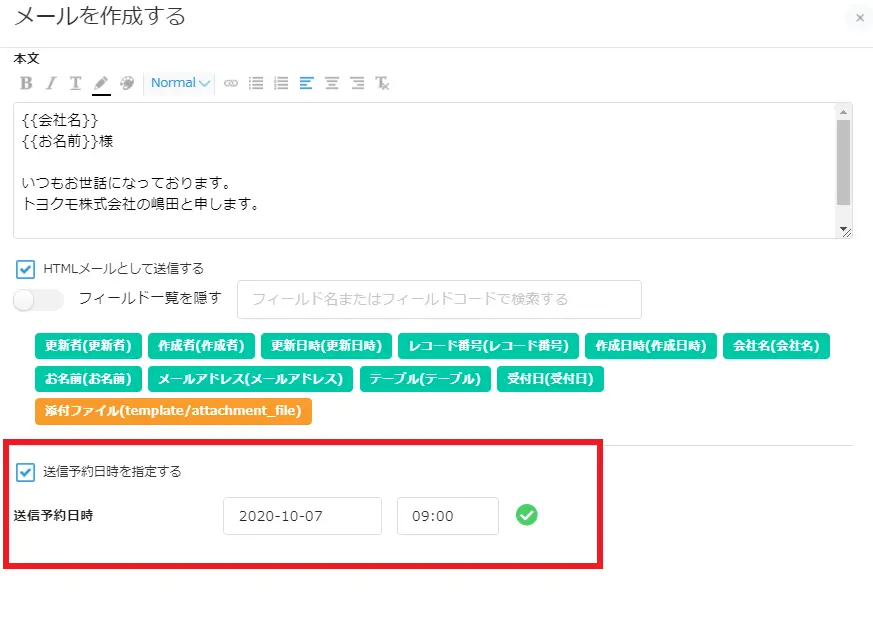Align text to the right
The image size is (873, 636).
pyautogui.click(x=357, y=84)
